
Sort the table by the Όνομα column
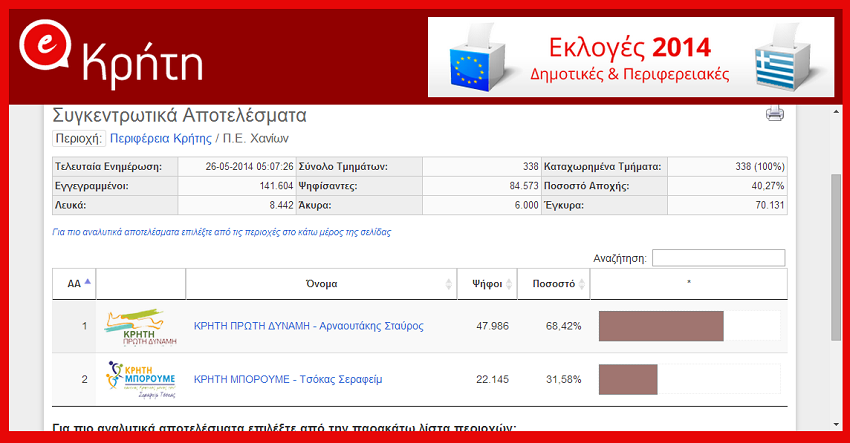(321, 284)
